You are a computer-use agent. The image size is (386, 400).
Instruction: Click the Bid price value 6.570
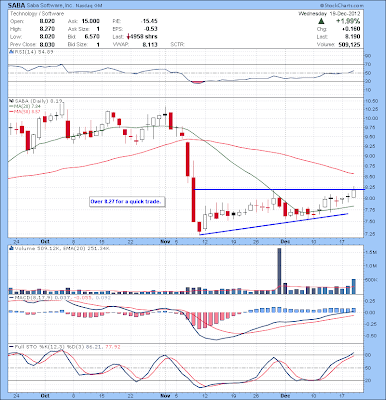point(92,37)
